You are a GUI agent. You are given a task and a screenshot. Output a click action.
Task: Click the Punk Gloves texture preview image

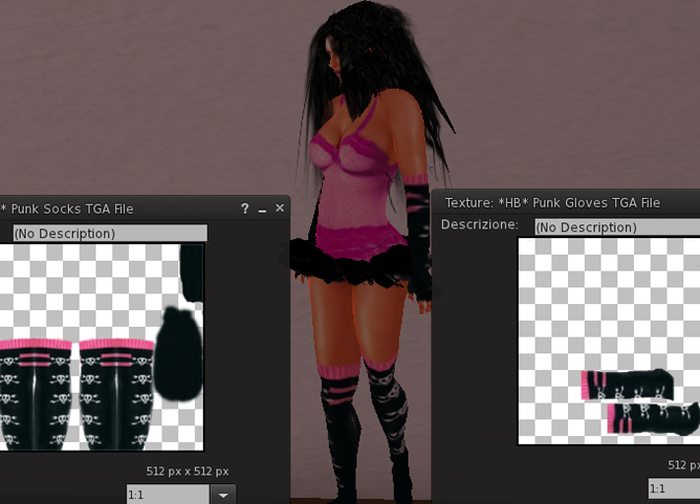tap(609, 341)
